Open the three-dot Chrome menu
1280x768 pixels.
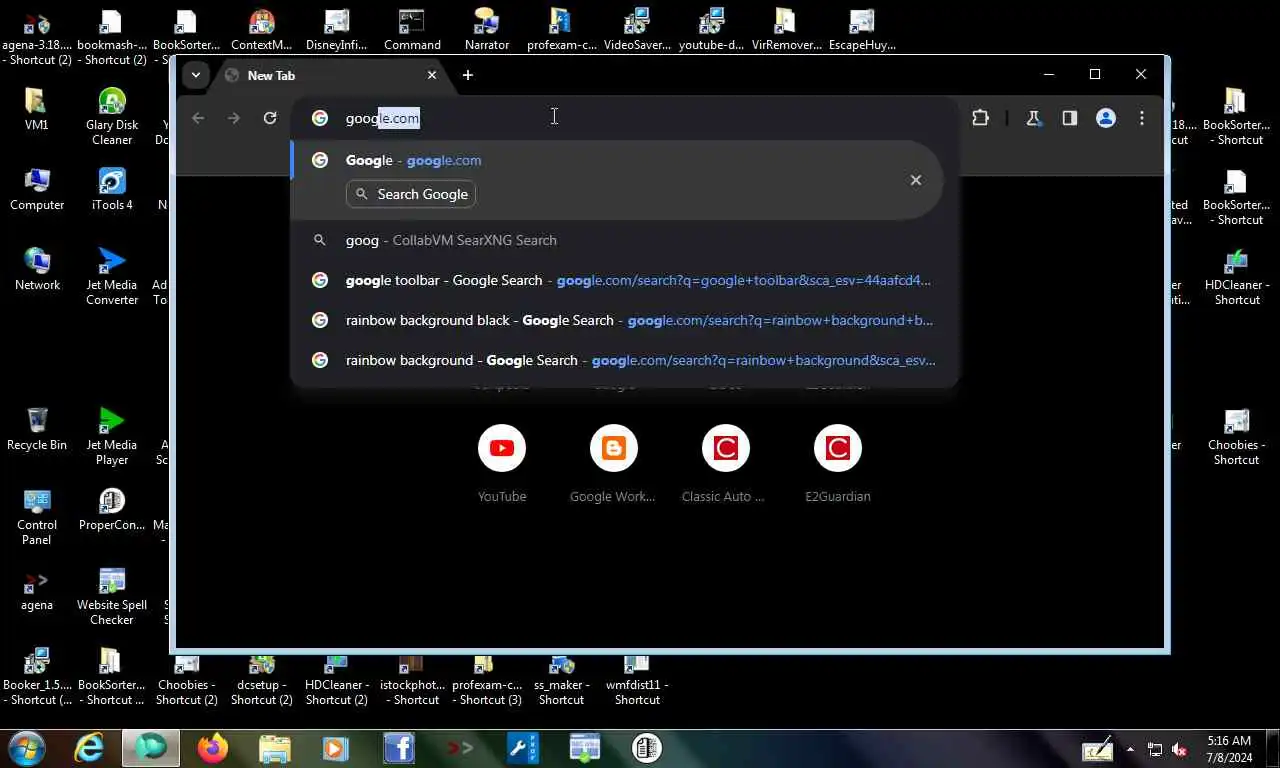pos(1142,118)
